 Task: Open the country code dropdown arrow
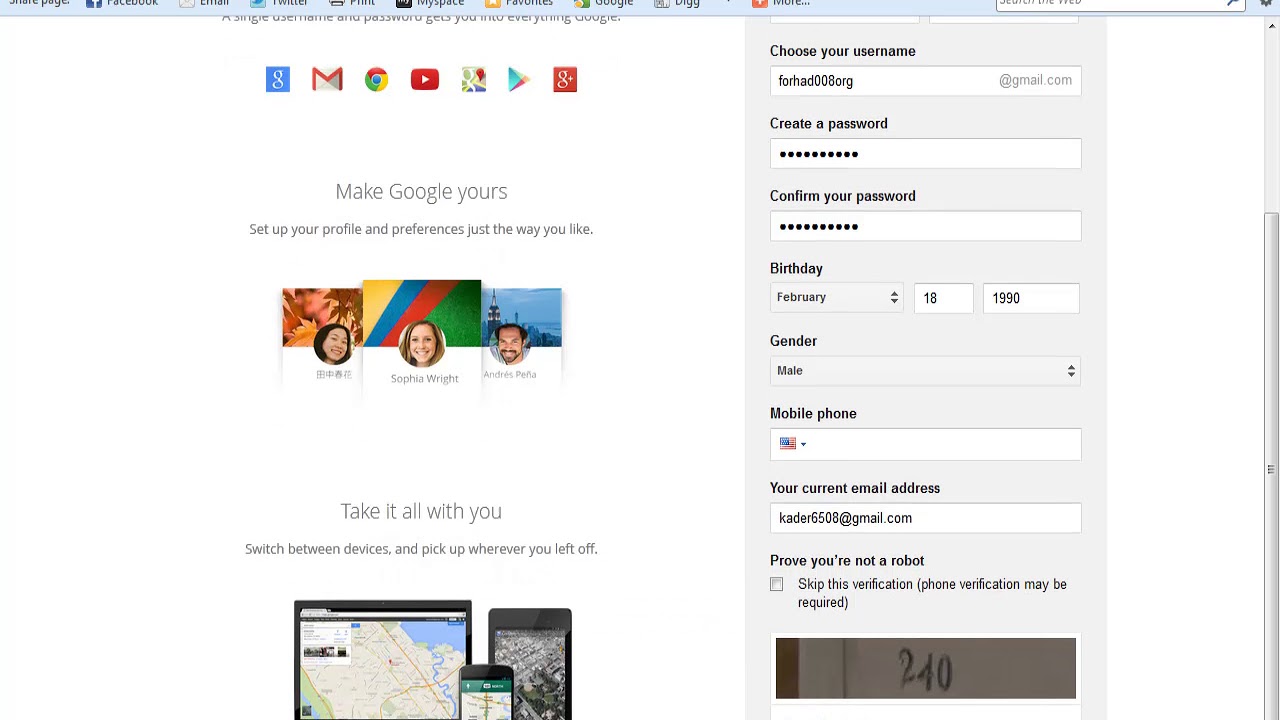coord(803,444)
